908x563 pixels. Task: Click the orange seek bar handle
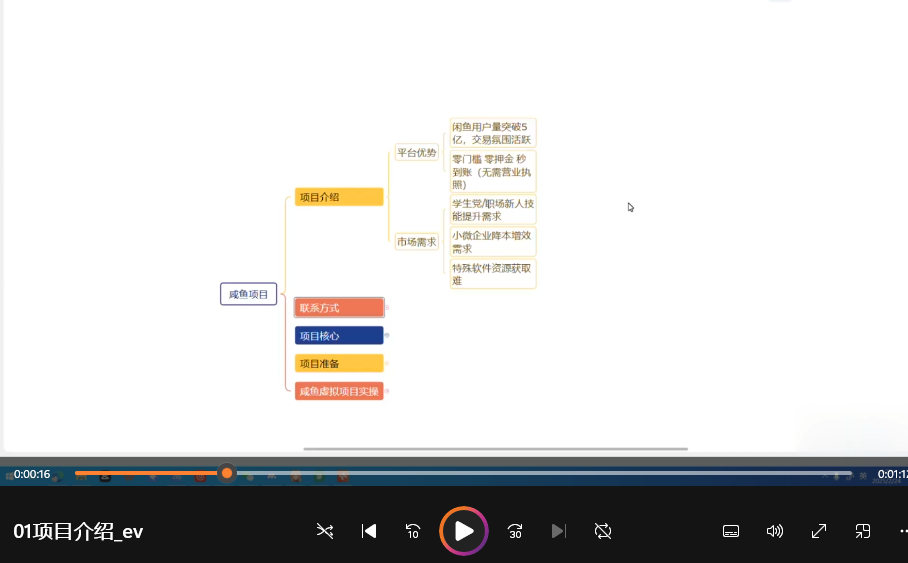pyautogui.click(x=227, y=473)
